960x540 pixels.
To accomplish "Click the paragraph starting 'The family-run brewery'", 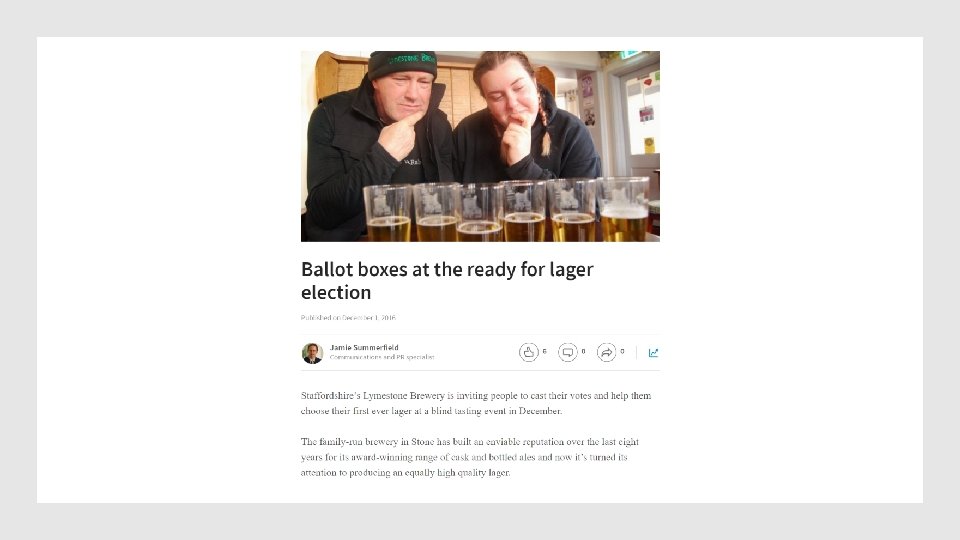I will click(x=470, y=457).
